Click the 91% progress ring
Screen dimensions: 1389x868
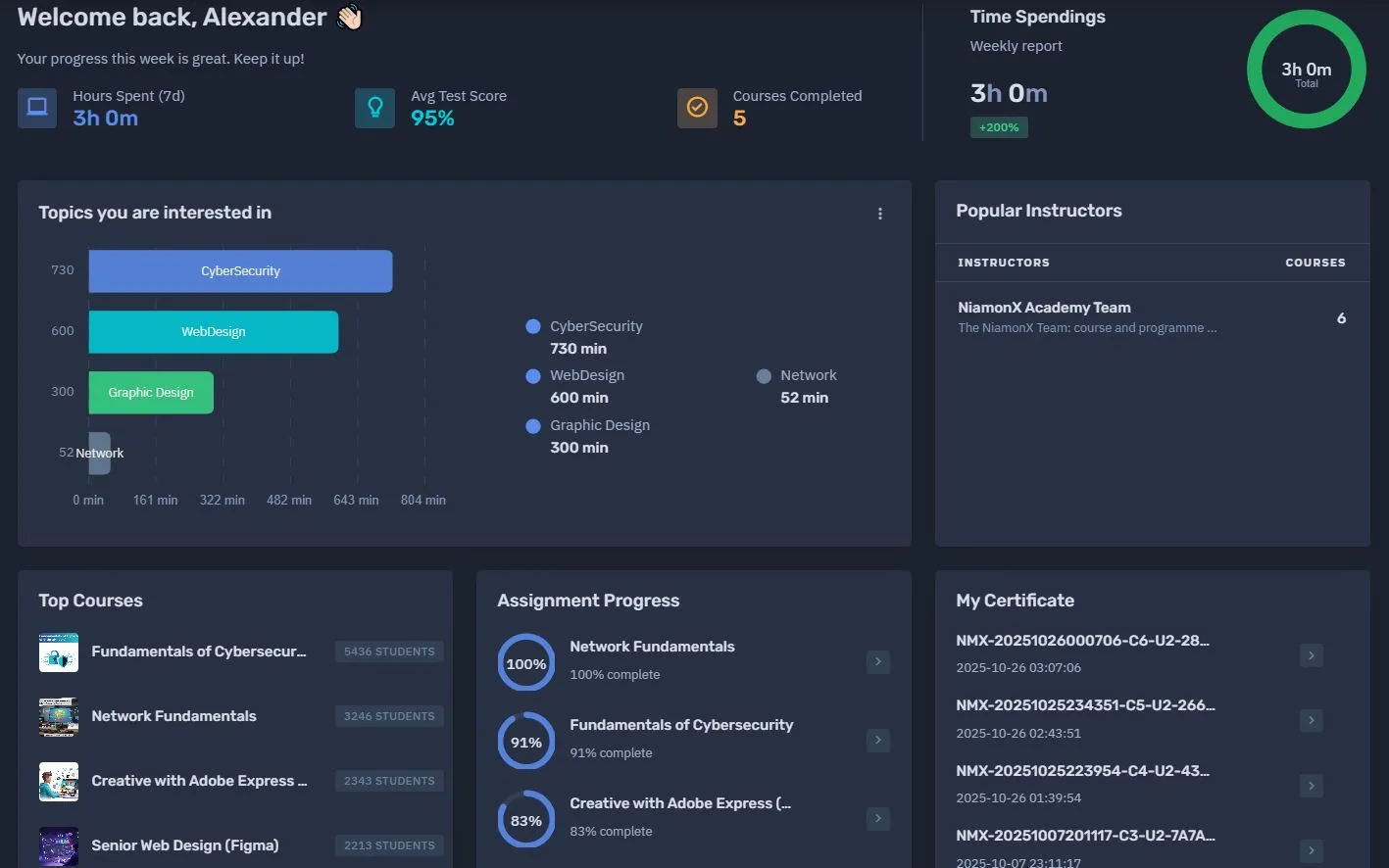(526, 742)
